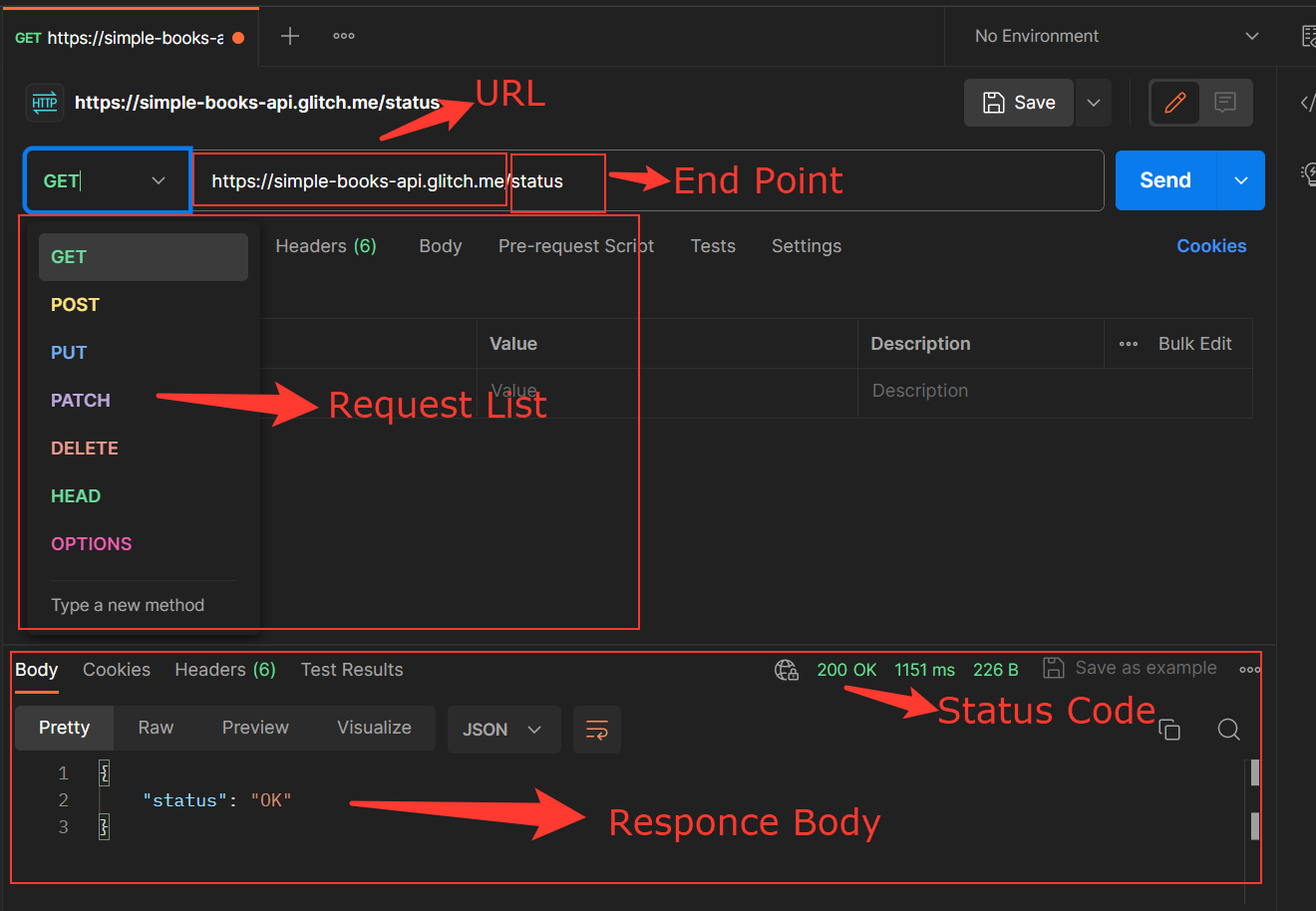Select Raw response view
Screen dimensions: 1316x911
(156, 728)
